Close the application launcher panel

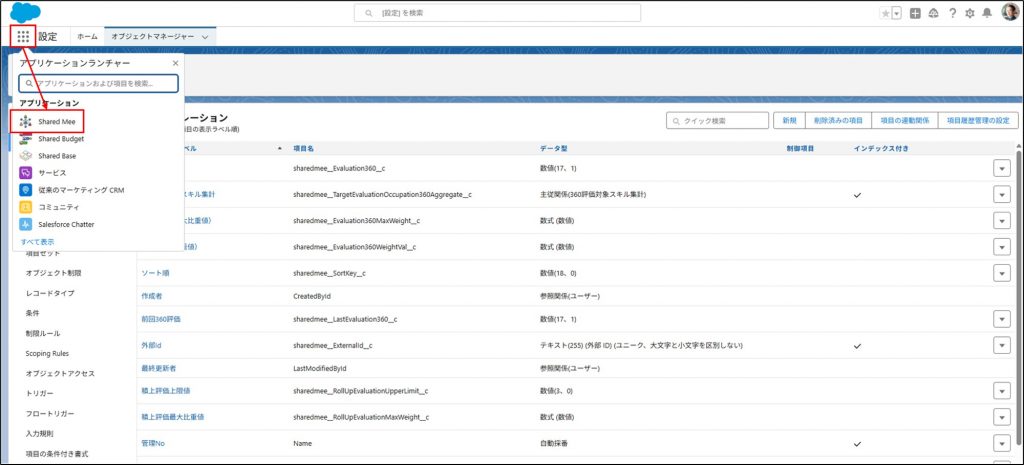[175, 63]
